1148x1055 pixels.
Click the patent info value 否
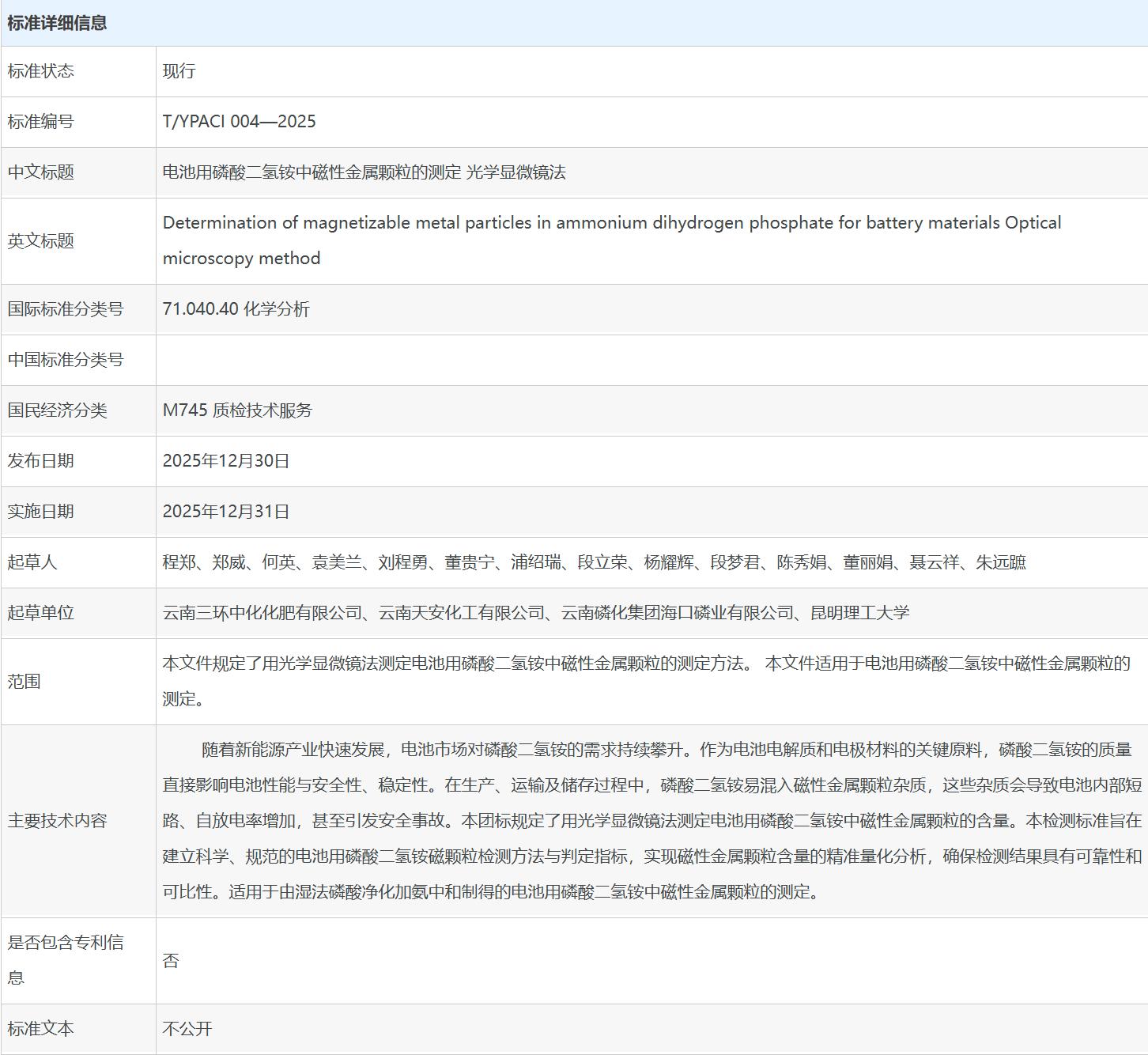[171, 961]
